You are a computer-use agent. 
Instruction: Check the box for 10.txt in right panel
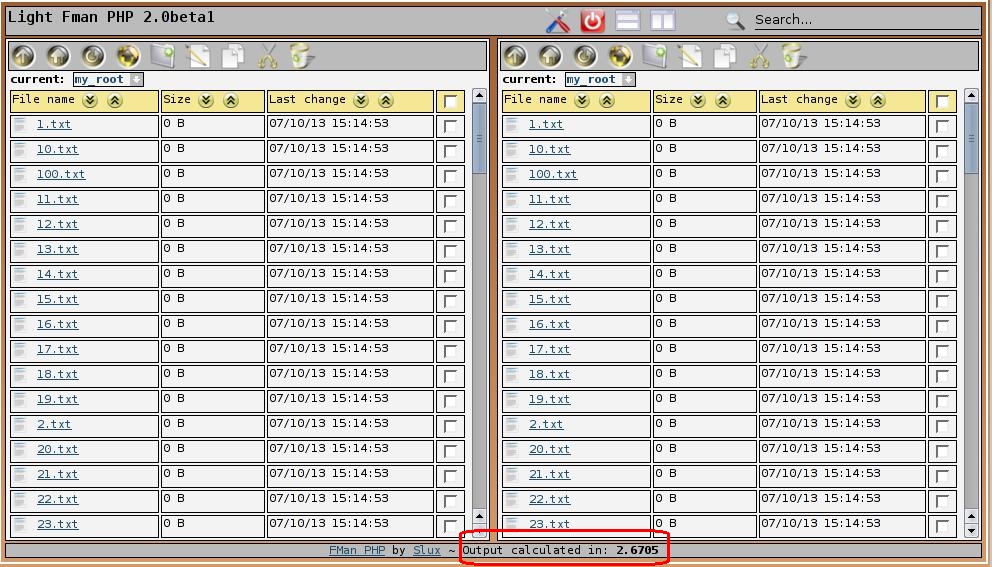942,152
